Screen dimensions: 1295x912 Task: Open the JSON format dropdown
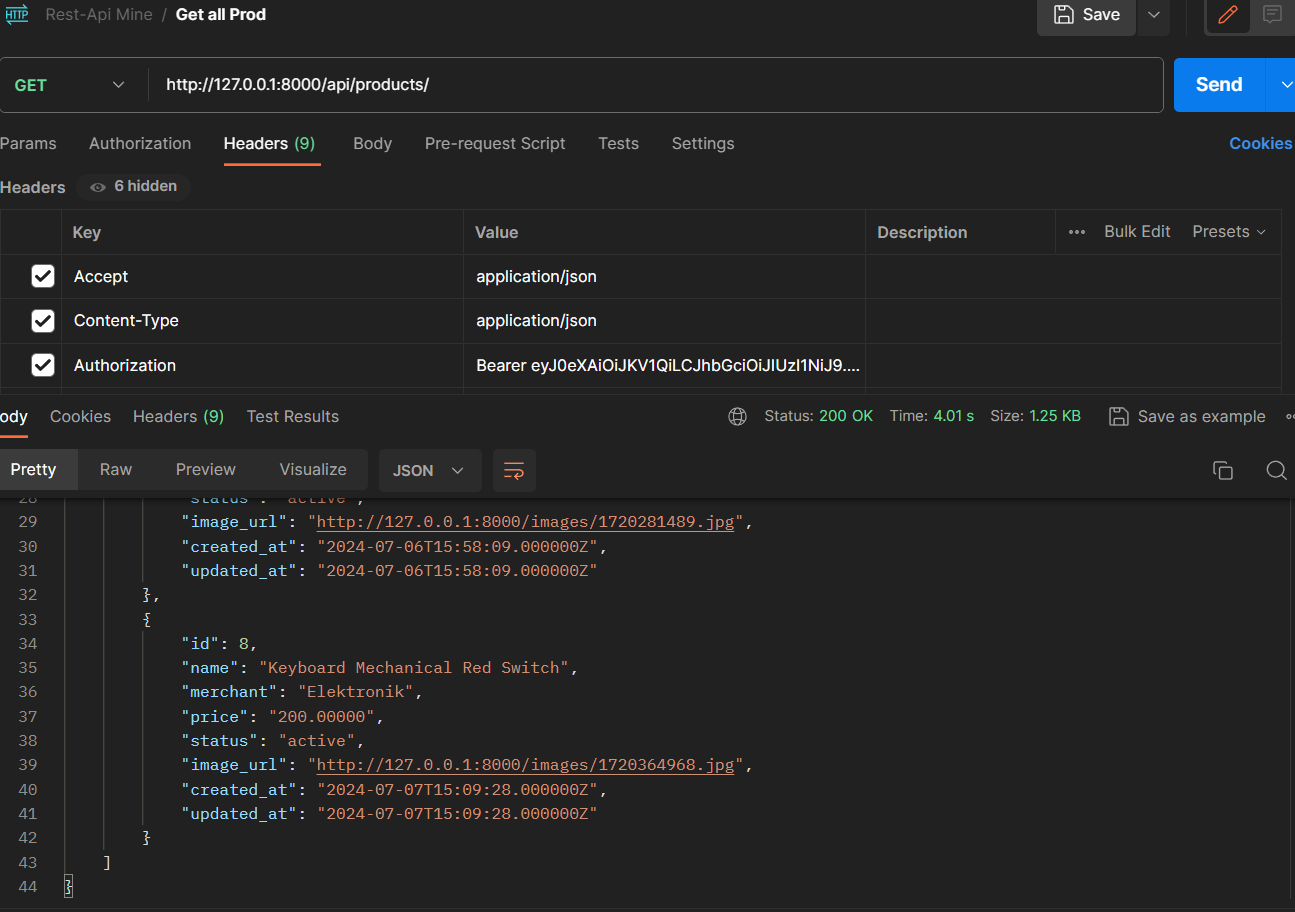[430, 470]
